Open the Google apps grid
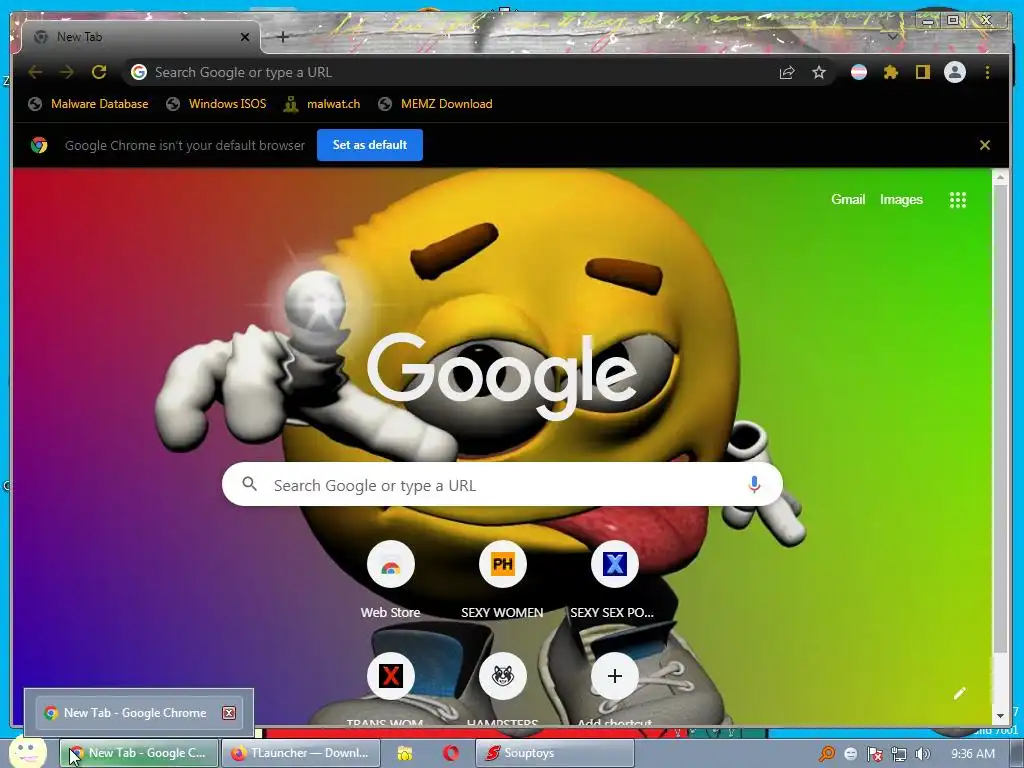This screenshot has height=768, width=1024. click(957, 200)
